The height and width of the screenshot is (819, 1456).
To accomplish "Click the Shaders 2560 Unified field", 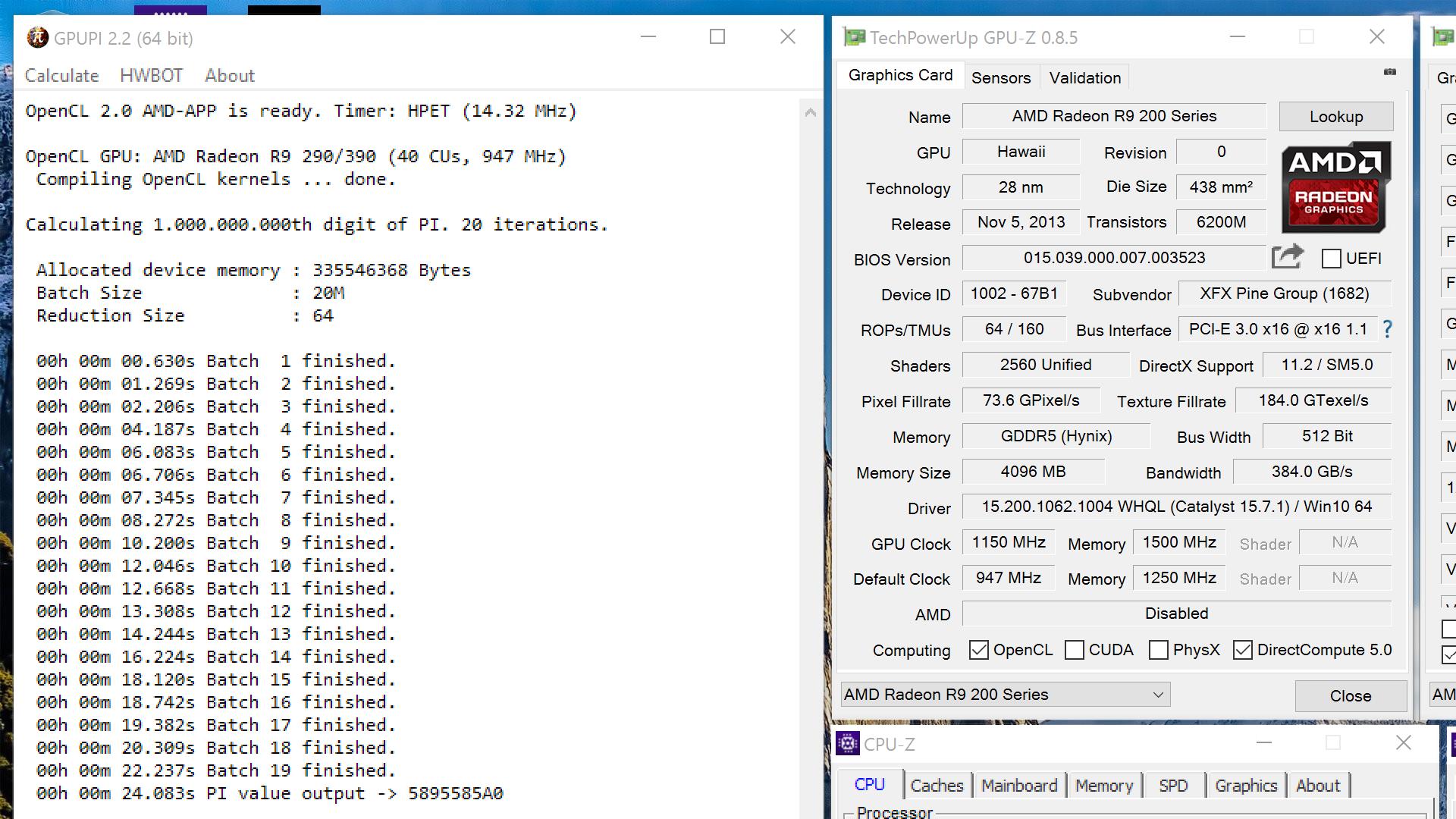I will pyautogui.click(x=1046, y=365).
